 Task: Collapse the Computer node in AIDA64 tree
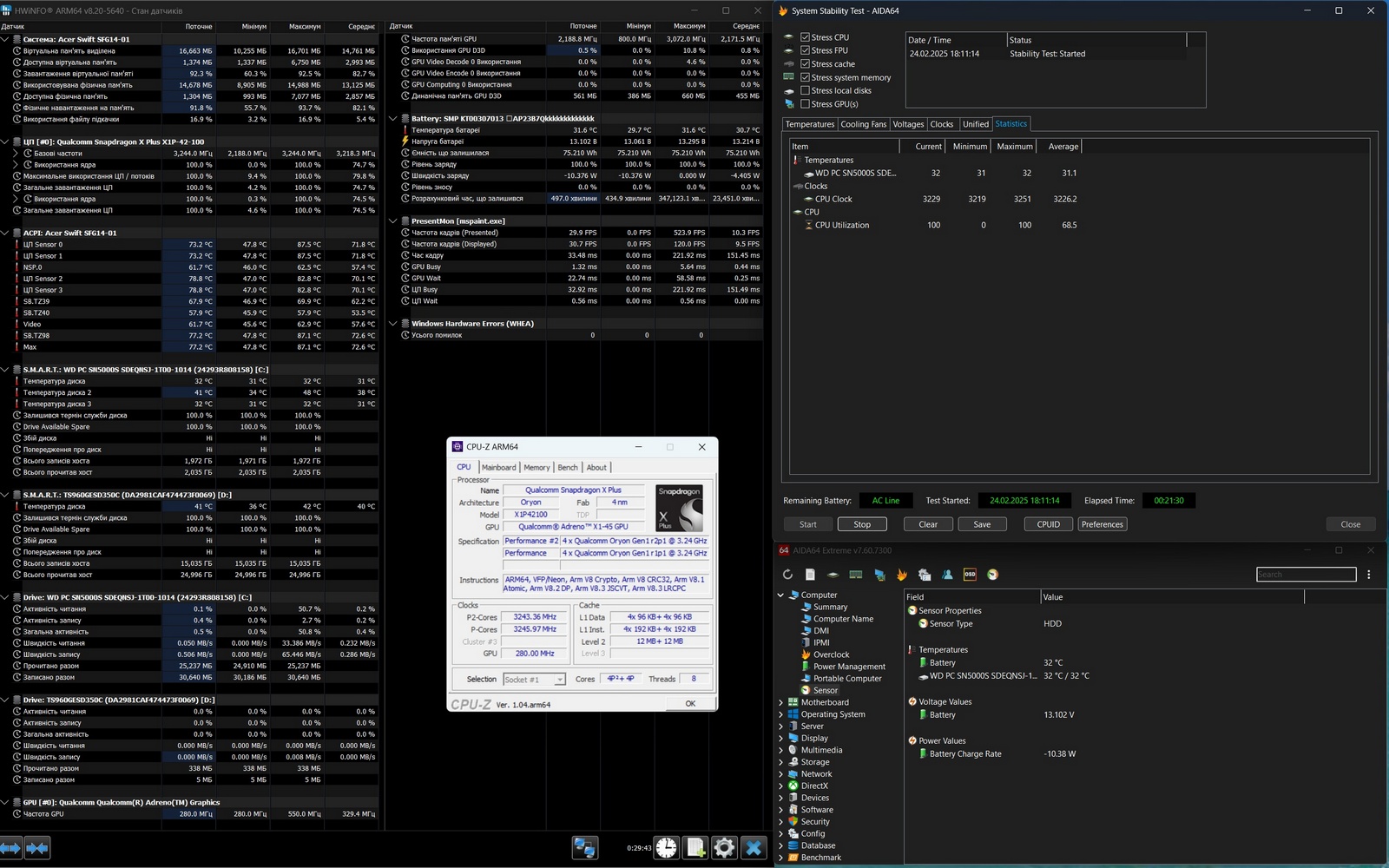(x=780, y=595)
